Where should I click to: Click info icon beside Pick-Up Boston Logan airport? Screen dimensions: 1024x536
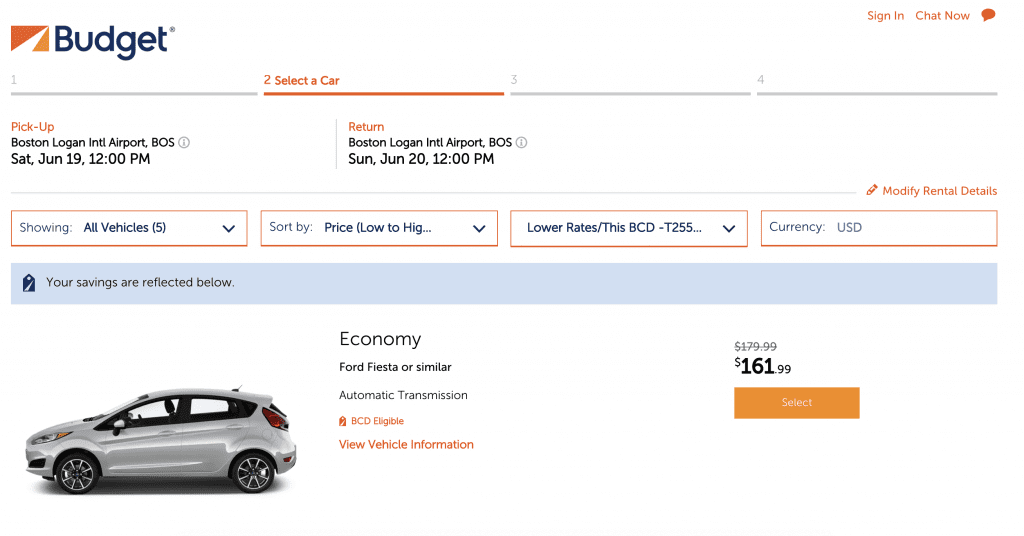click(184, 142)
